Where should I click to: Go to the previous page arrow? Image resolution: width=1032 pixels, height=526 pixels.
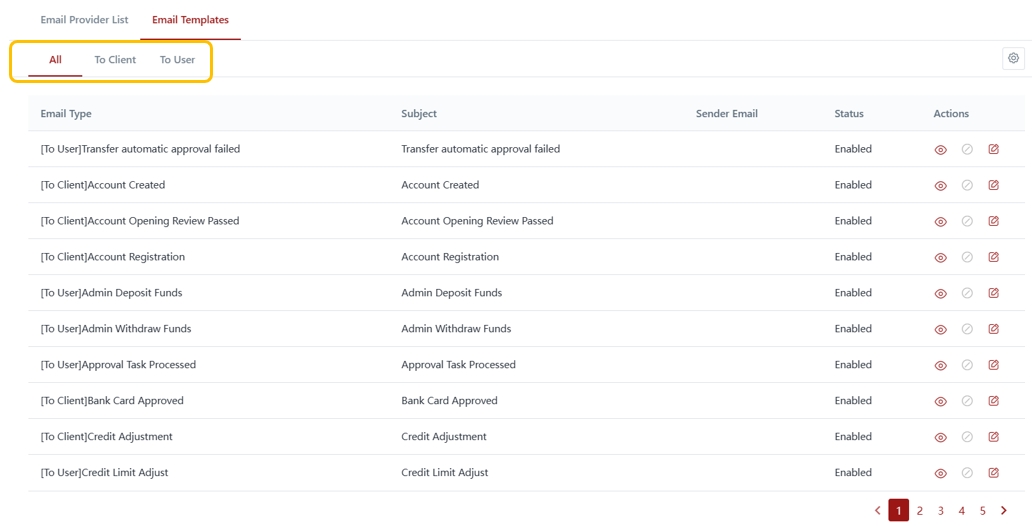click(x=878, y=511)
